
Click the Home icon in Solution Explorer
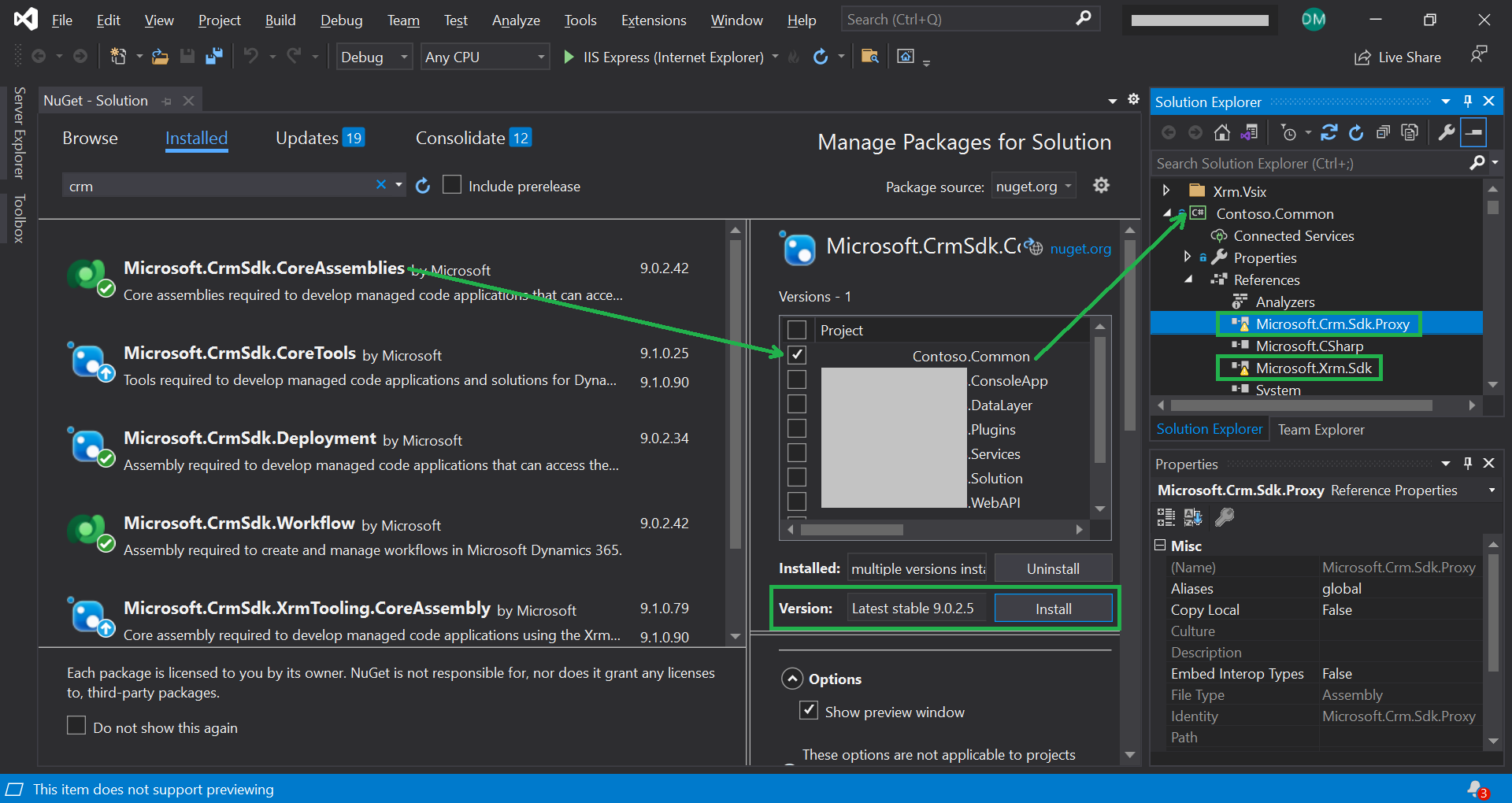pyautogui.click(x=1221, y=133)
